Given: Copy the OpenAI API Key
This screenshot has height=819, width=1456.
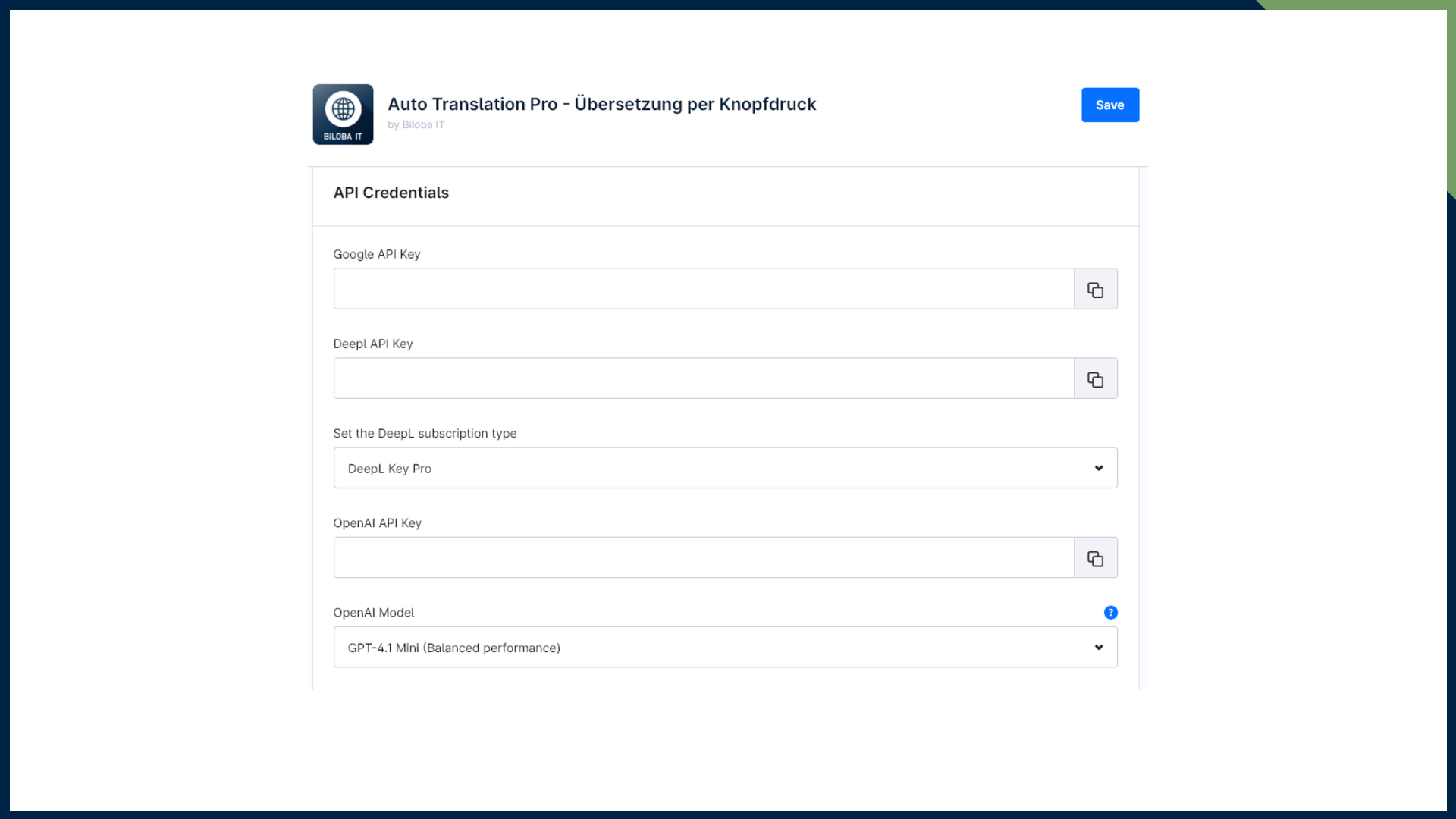Looking at the screenshot, I should [x=1095, y=558].
